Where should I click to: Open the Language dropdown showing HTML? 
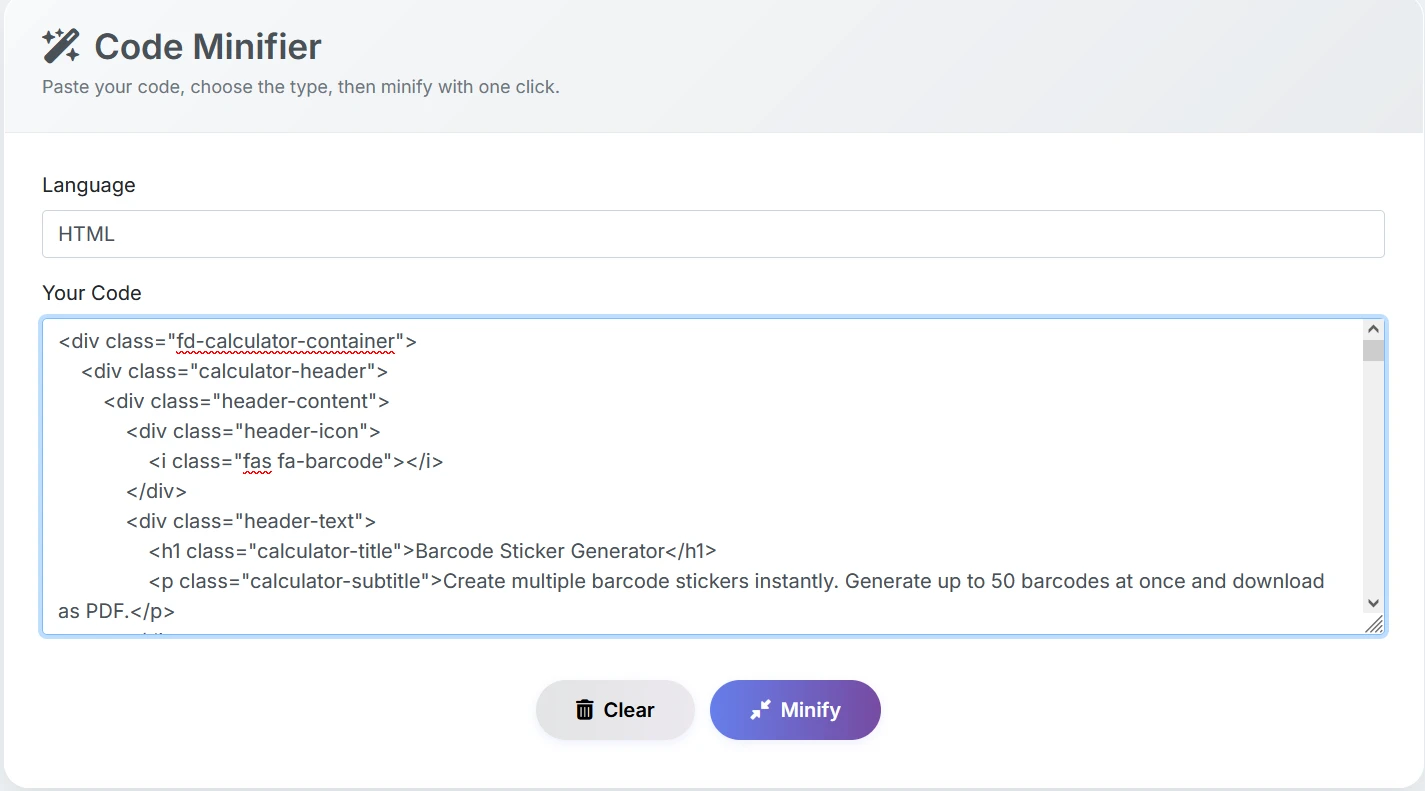(x=712, y=233)
